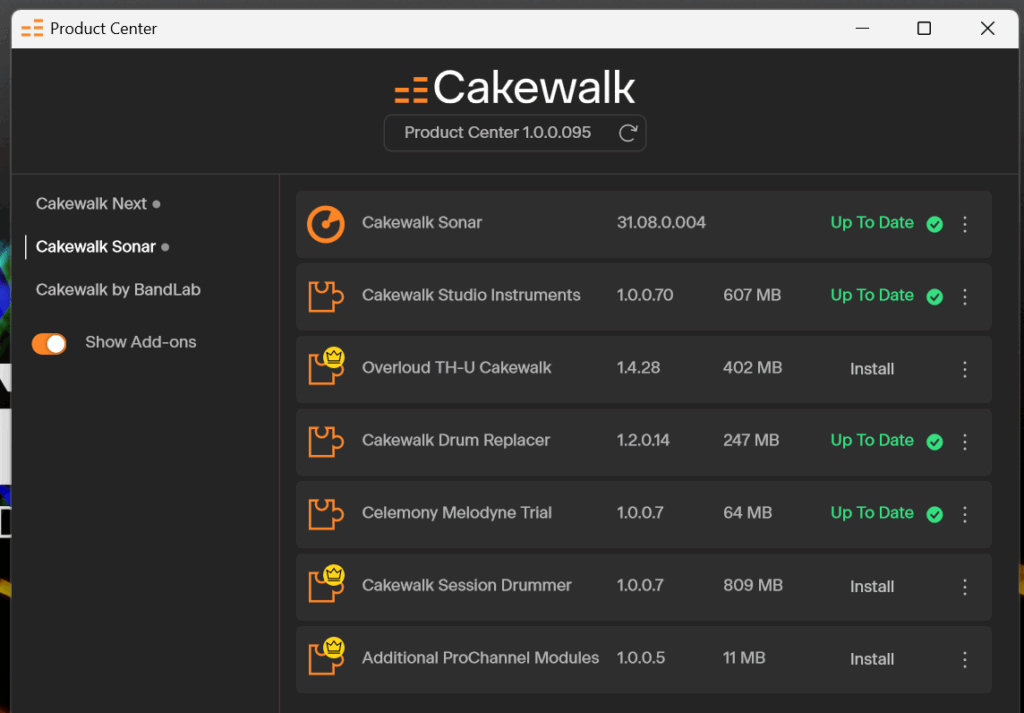Click the Cakewalk Sonar product name in list
The height and width of the screenshot is (713, 1024).
[x=422, y=223]
